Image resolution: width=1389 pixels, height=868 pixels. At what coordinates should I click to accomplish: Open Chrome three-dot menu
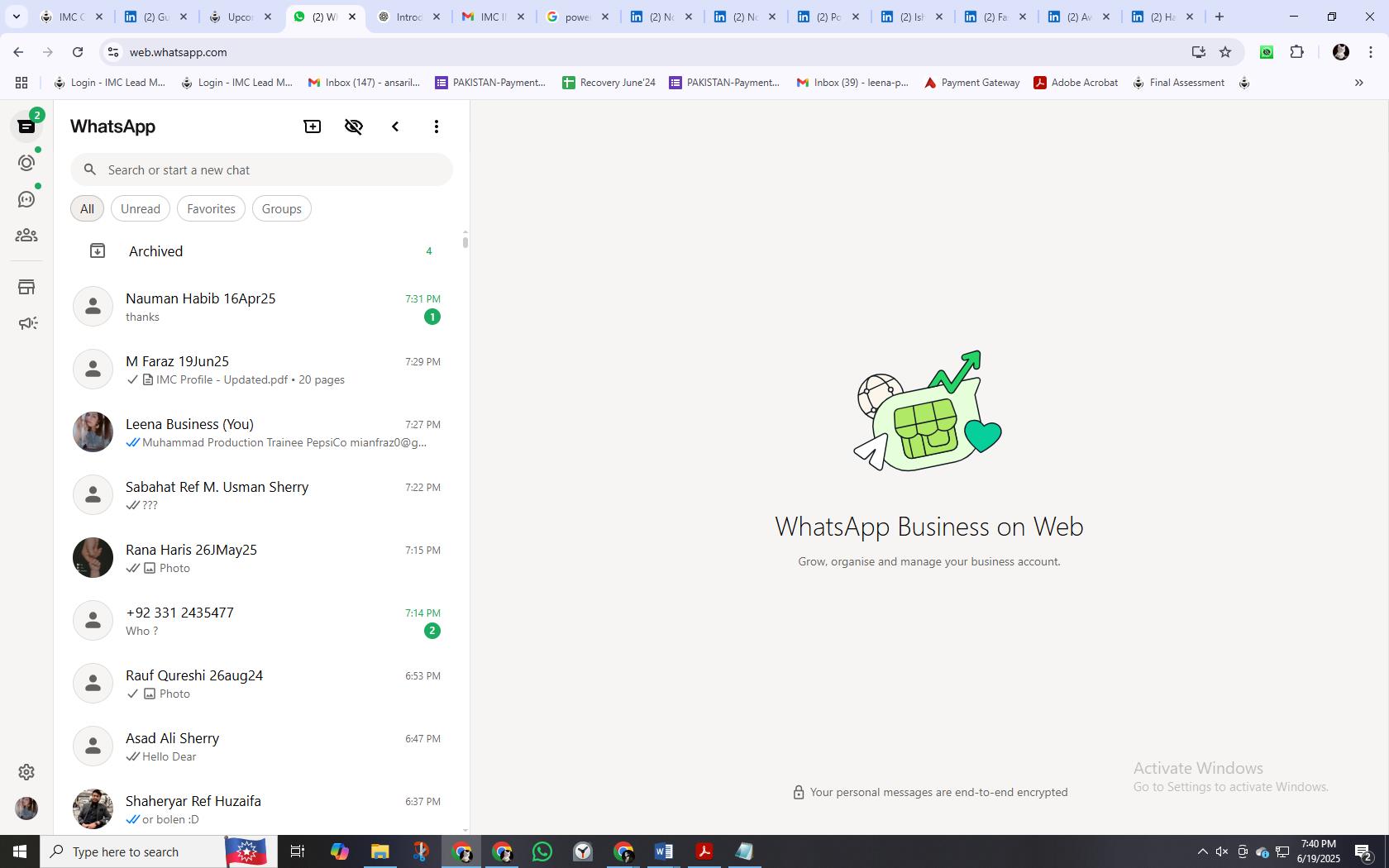click(x=1371, y=52)
